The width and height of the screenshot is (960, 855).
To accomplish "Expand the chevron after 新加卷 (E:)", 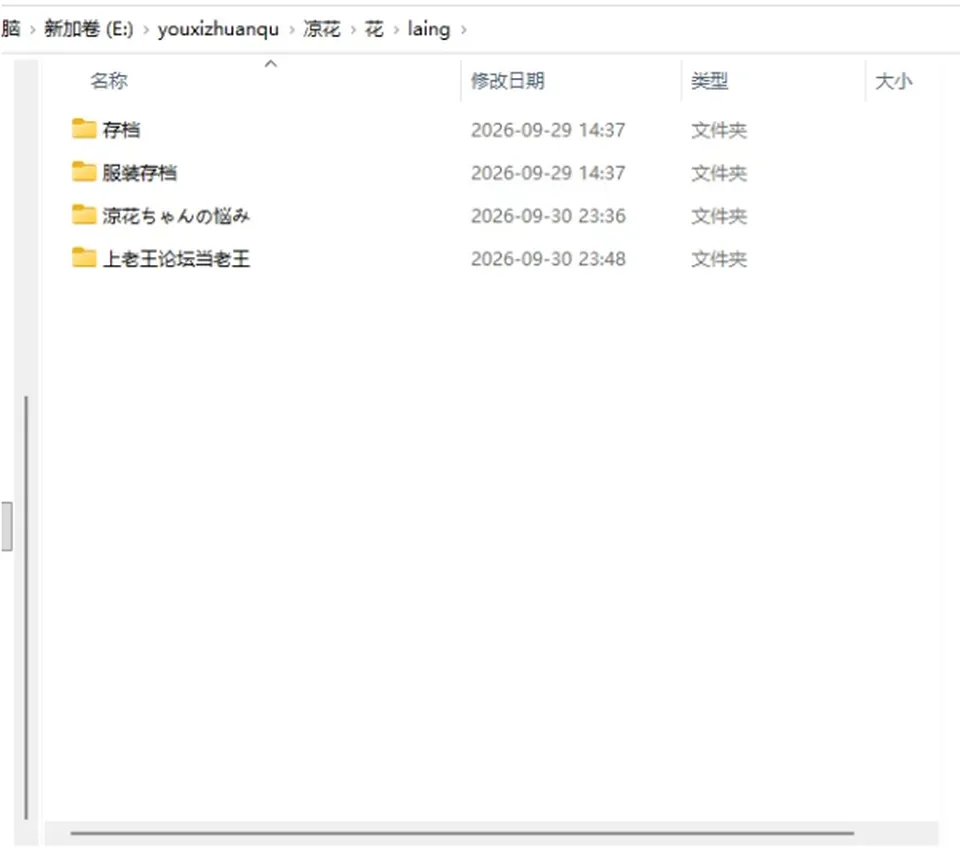I will [x=146, y=29].
